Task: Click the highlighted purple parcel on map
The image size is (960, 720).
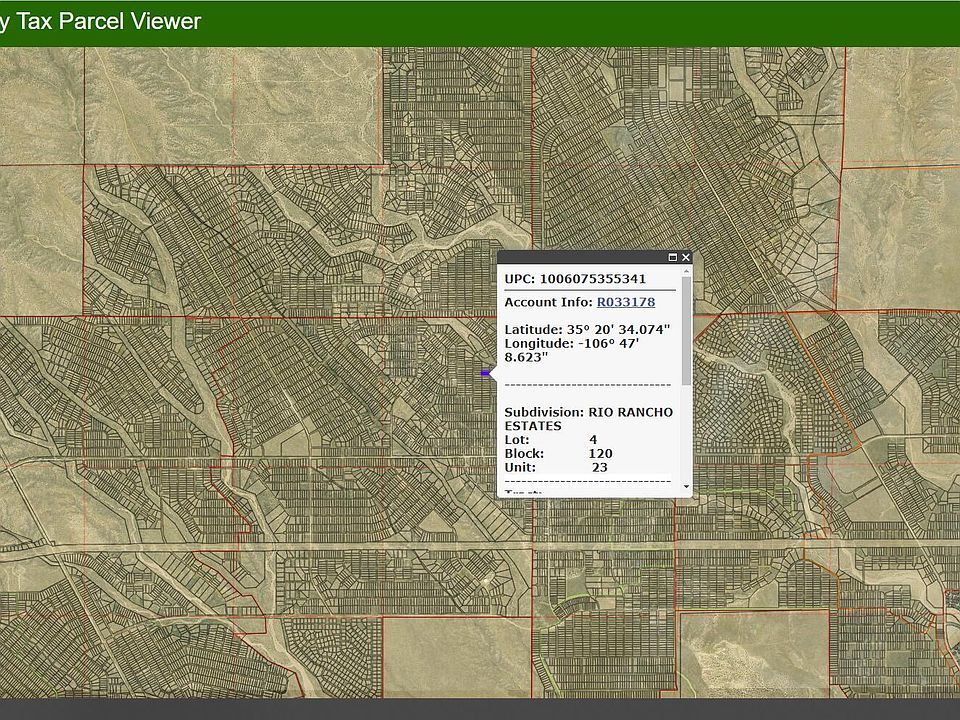Action: (x=485, y=373)
